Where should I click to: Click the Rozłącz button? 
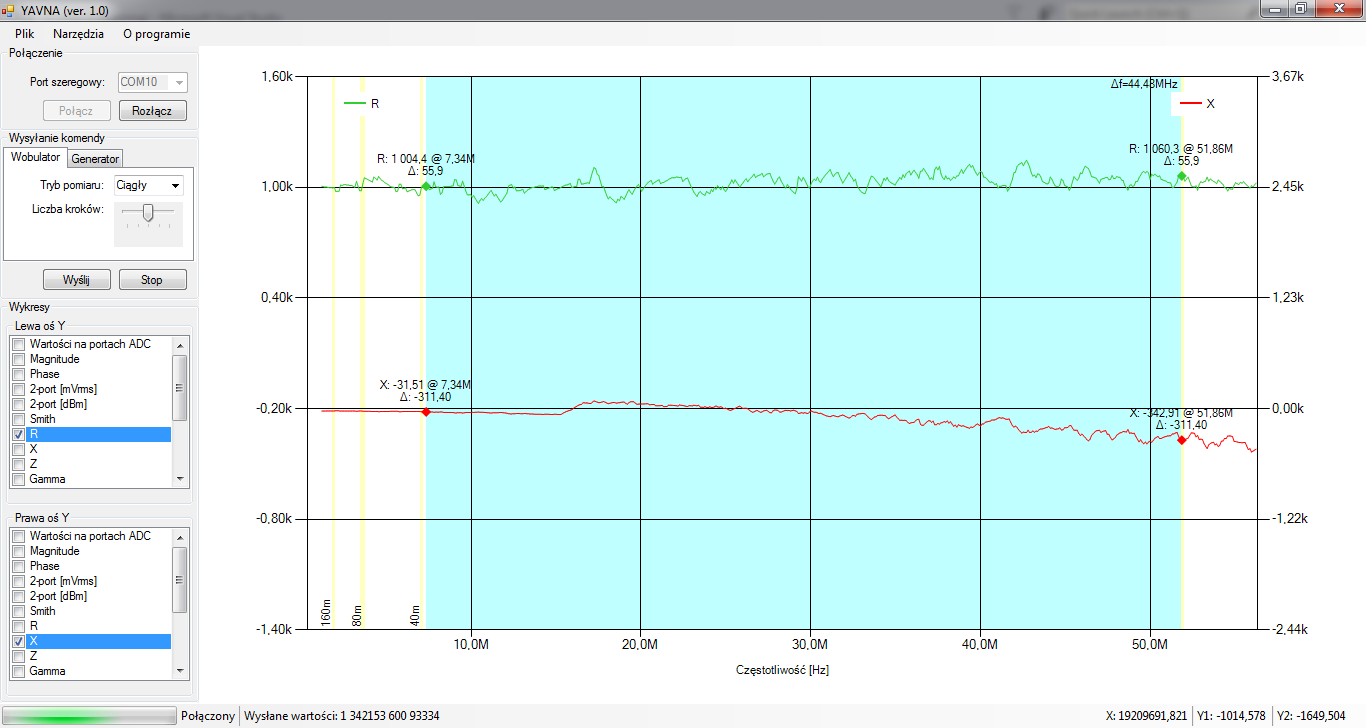[152, 111]
